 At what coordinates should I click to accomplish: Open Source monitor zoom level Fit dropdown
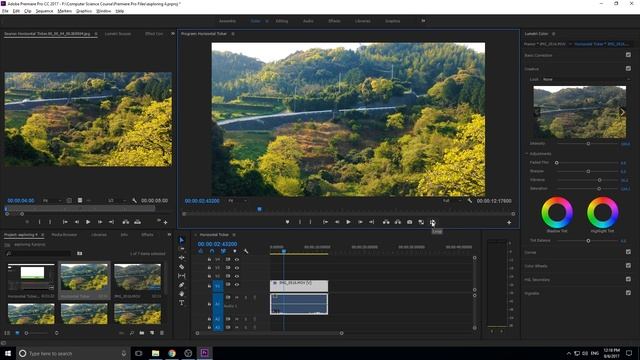click(x=52, y=201)
